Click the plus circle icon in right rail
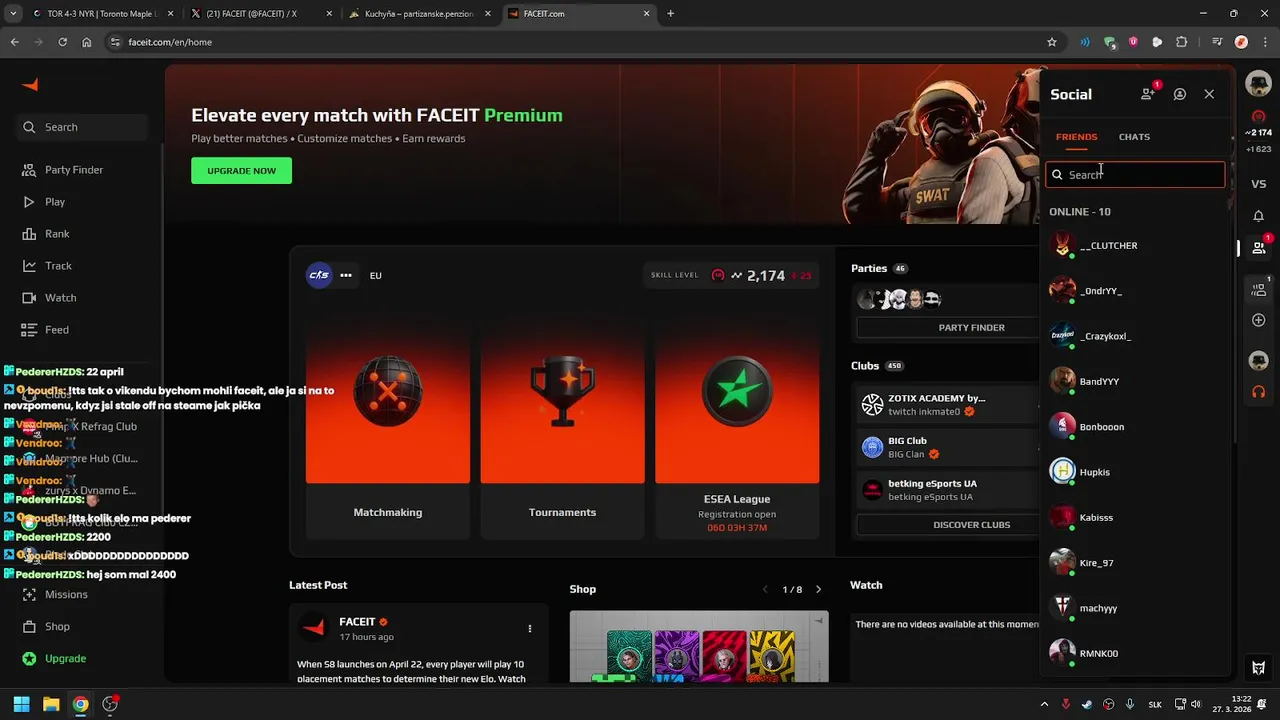This screenshot has height=720, width=1280. click(x=1258, y=320)
